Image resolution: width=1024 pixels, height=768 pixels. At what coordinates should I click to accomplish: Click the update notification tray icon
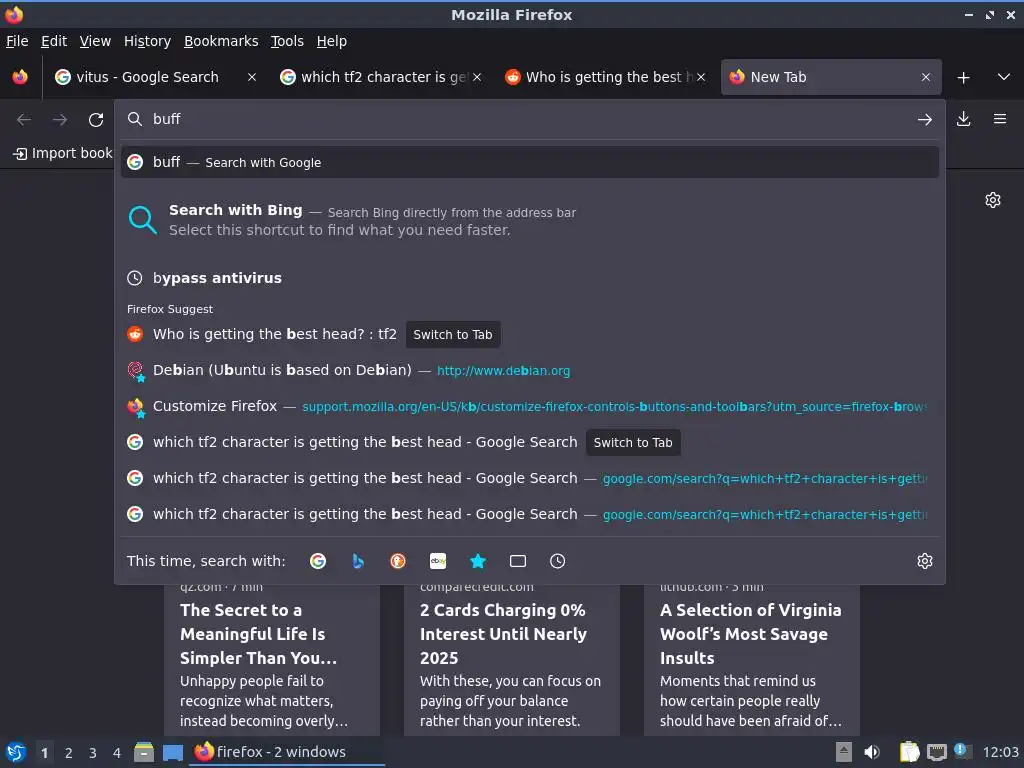(962, 751)
